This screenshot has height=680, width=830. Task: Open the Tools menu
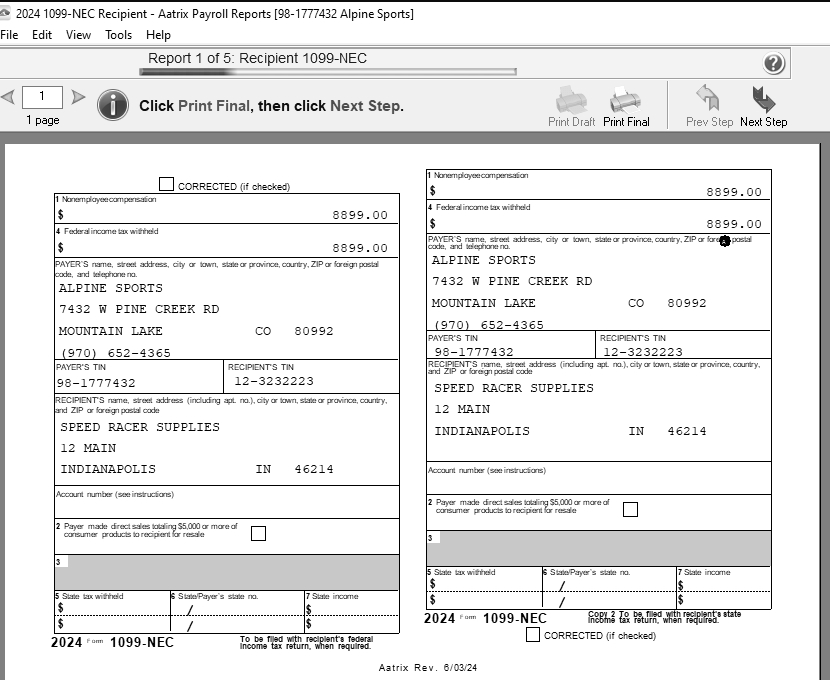(x=118, y=34)
